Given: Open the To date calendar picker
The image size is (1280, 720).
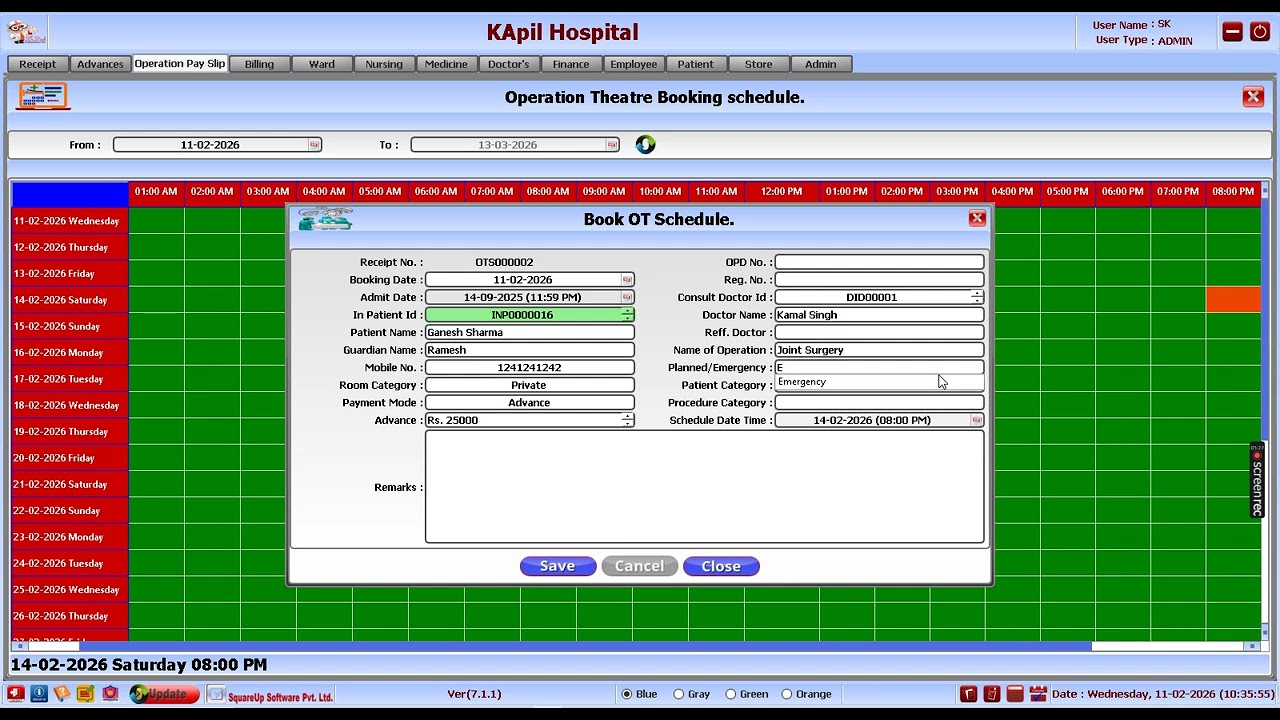Looking at the screenshot, I should point(612,145).
